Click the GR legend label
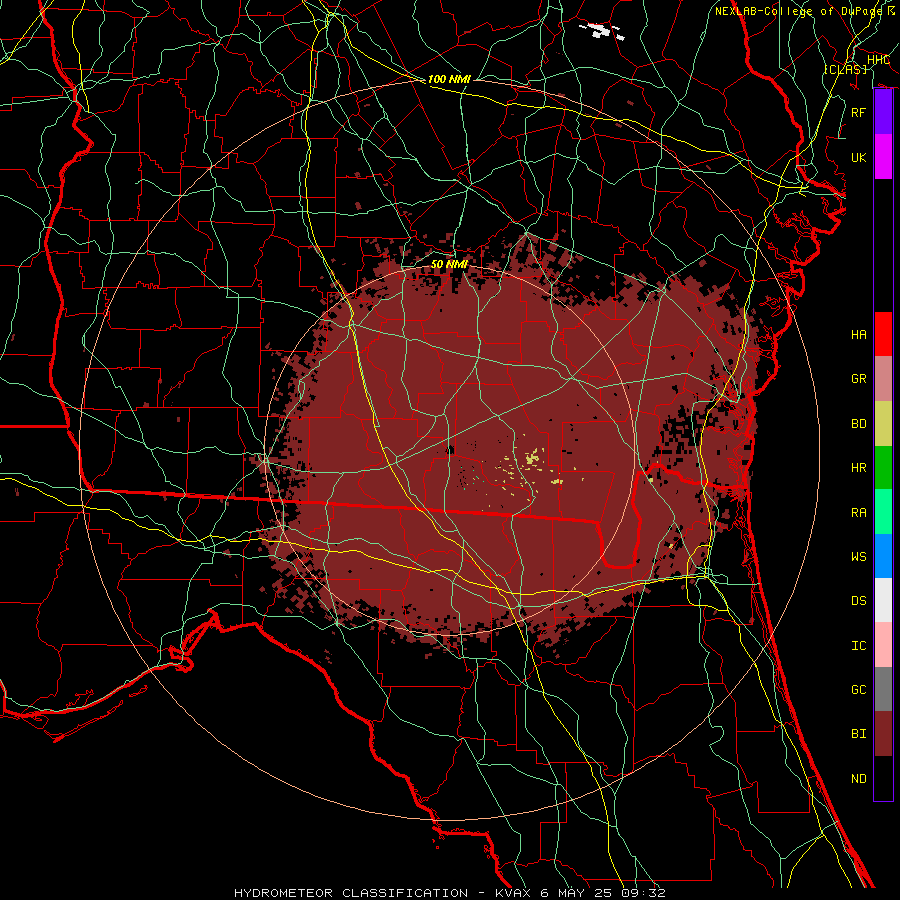Viewport: 900px width, 900px height. pos(859,379)
